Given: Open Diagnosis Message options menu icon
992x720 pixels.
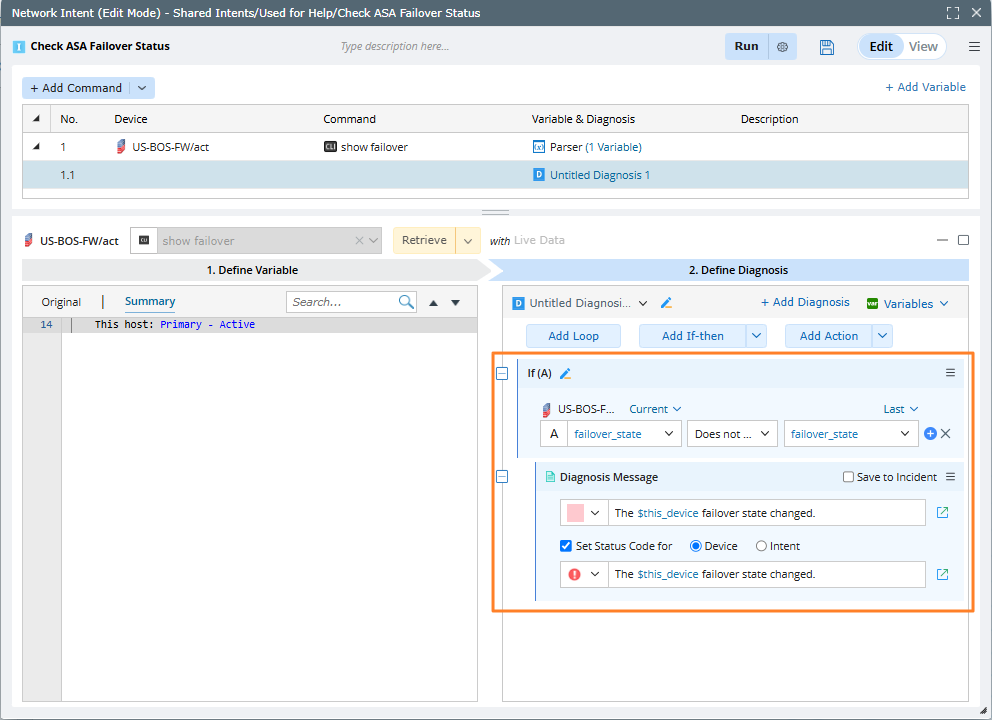Looking at the screenshot, I should click(x=951, y=477).
